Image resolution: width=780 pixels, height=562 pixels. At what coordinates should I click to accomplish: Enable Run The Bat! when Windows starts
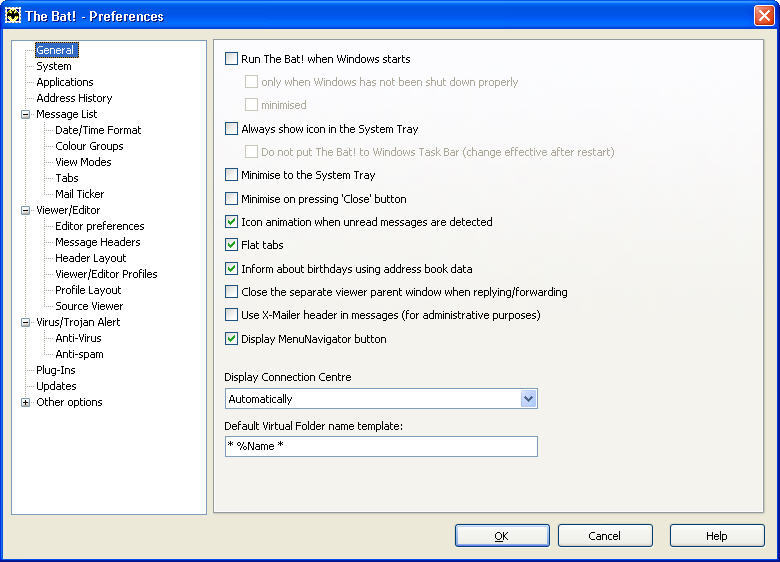(232, 59)
